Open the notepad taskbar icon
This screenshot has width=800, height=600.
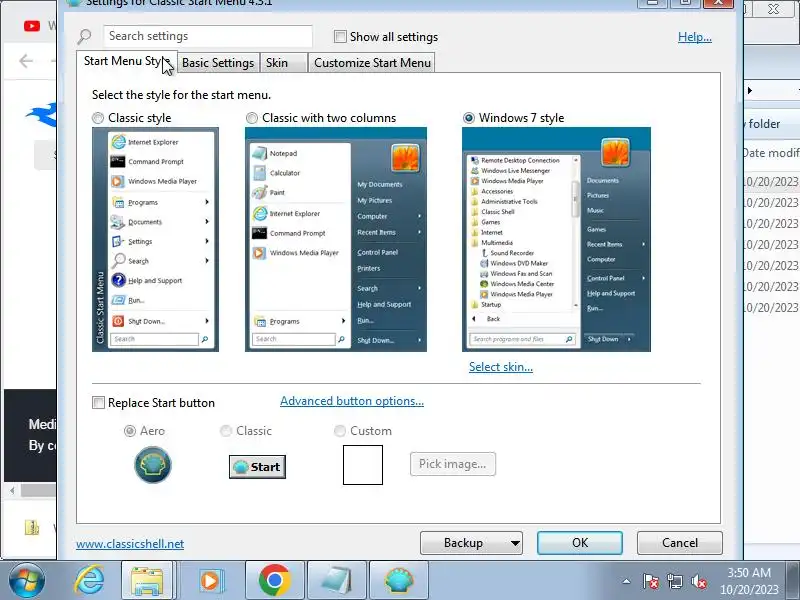pyautogui.click(x=337, y=581)
